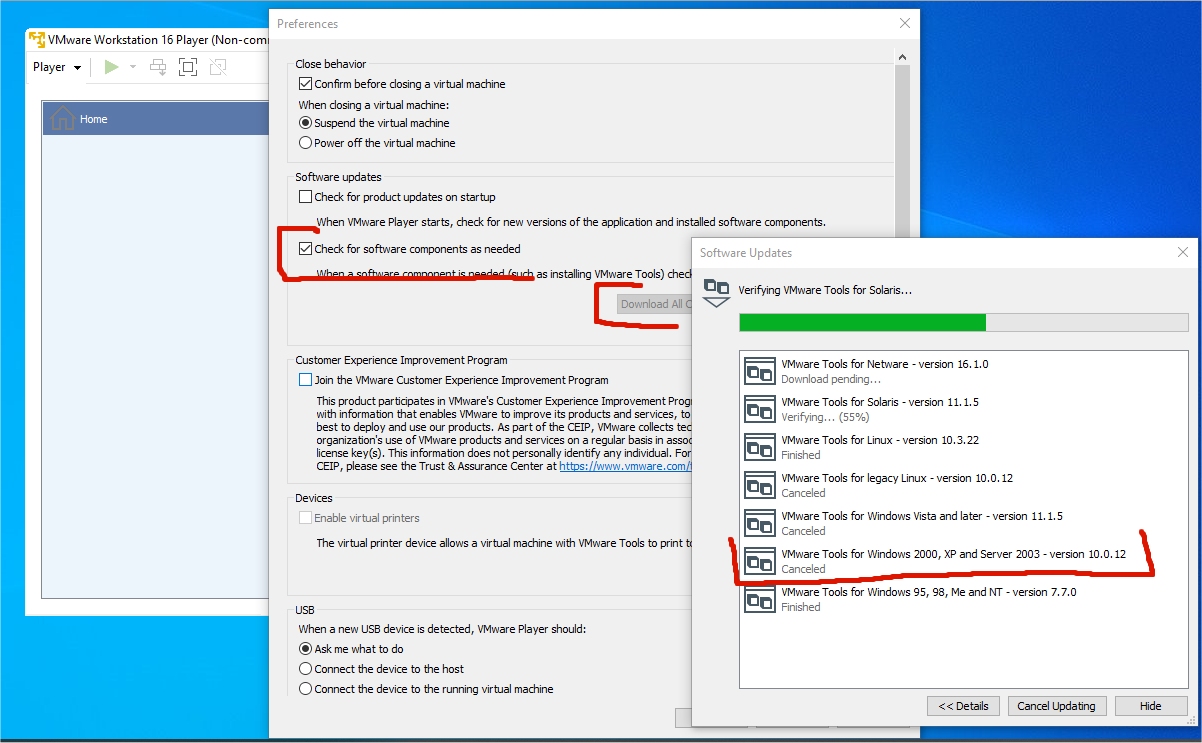Click the Download pending status under Netware
The width and height of the screenshot is (1202, 743).
pos(831,379)
